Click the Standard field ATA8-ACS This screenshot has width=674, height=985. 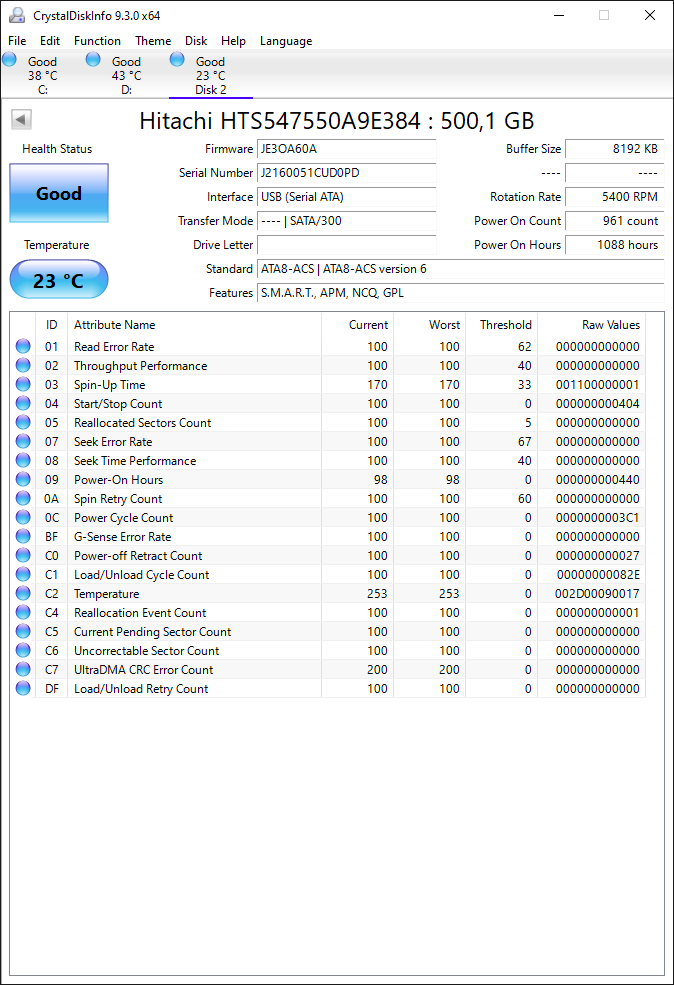coord(460,269)
